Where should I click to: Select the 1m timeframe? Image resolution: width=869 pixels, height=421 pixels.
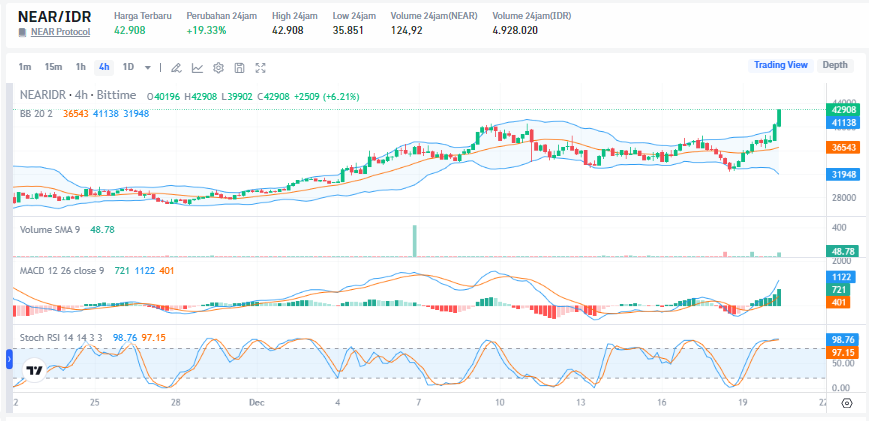click(24, 67)
